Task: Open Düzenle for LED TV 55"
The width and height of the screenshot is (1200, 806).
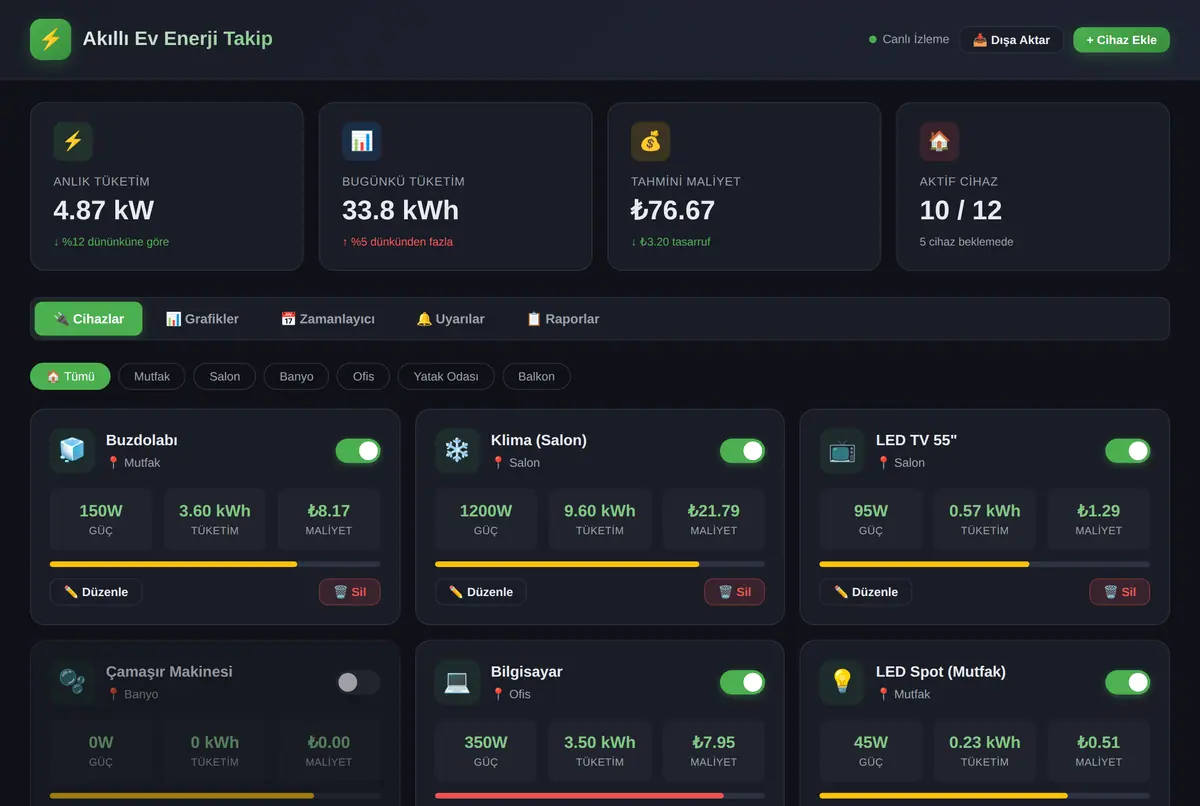Action: pyautogui.click(x=866, y=592)
